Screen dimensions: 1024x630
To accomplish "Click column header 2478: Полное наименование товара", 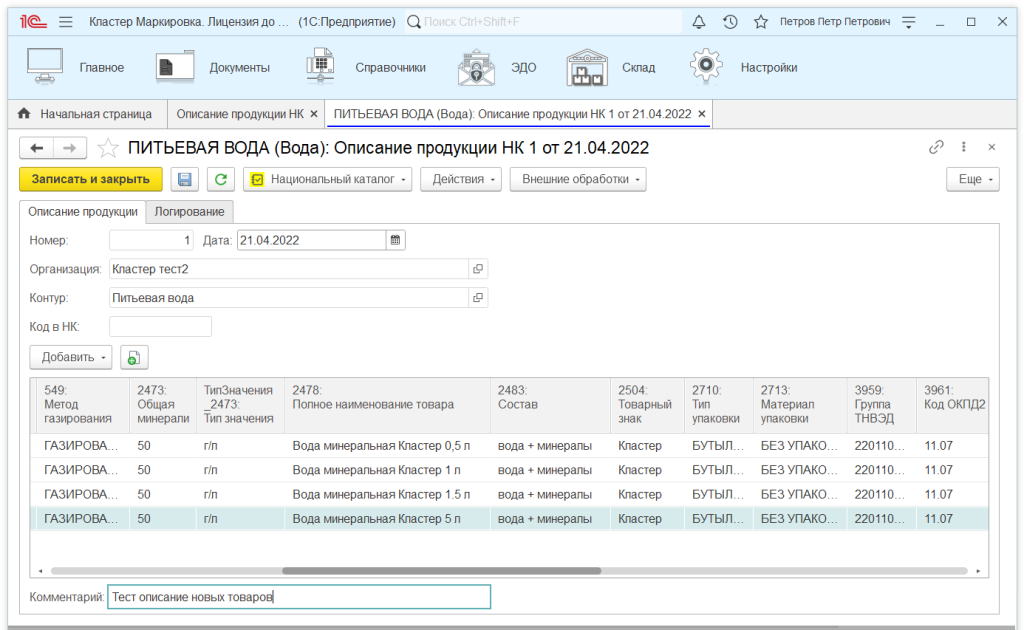I will click(x=387, y=405).
